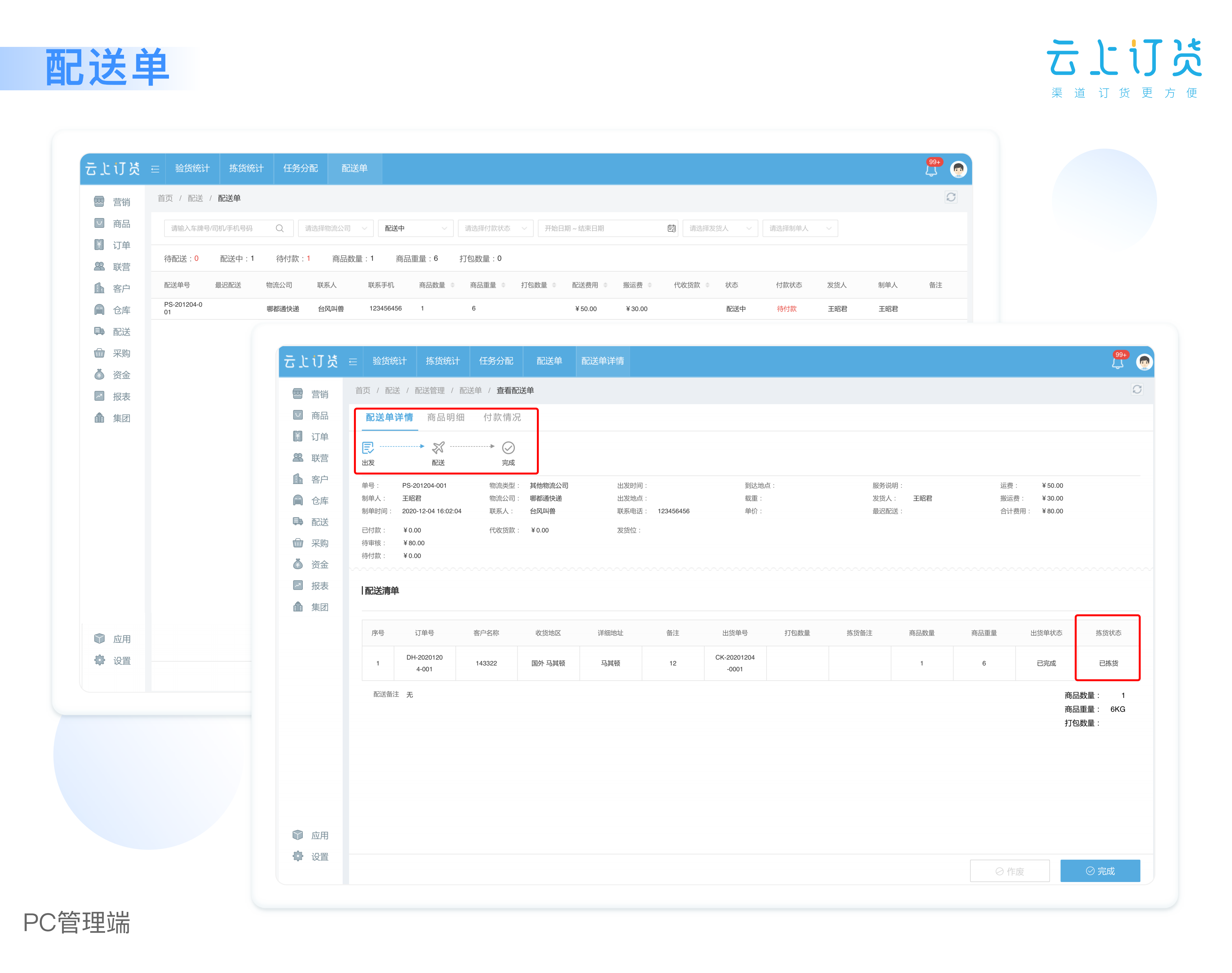1232x973 pixels.
Task: Switch to 任务分配 tab in front window
Action: pyautogui.click(x=496, y=361)
